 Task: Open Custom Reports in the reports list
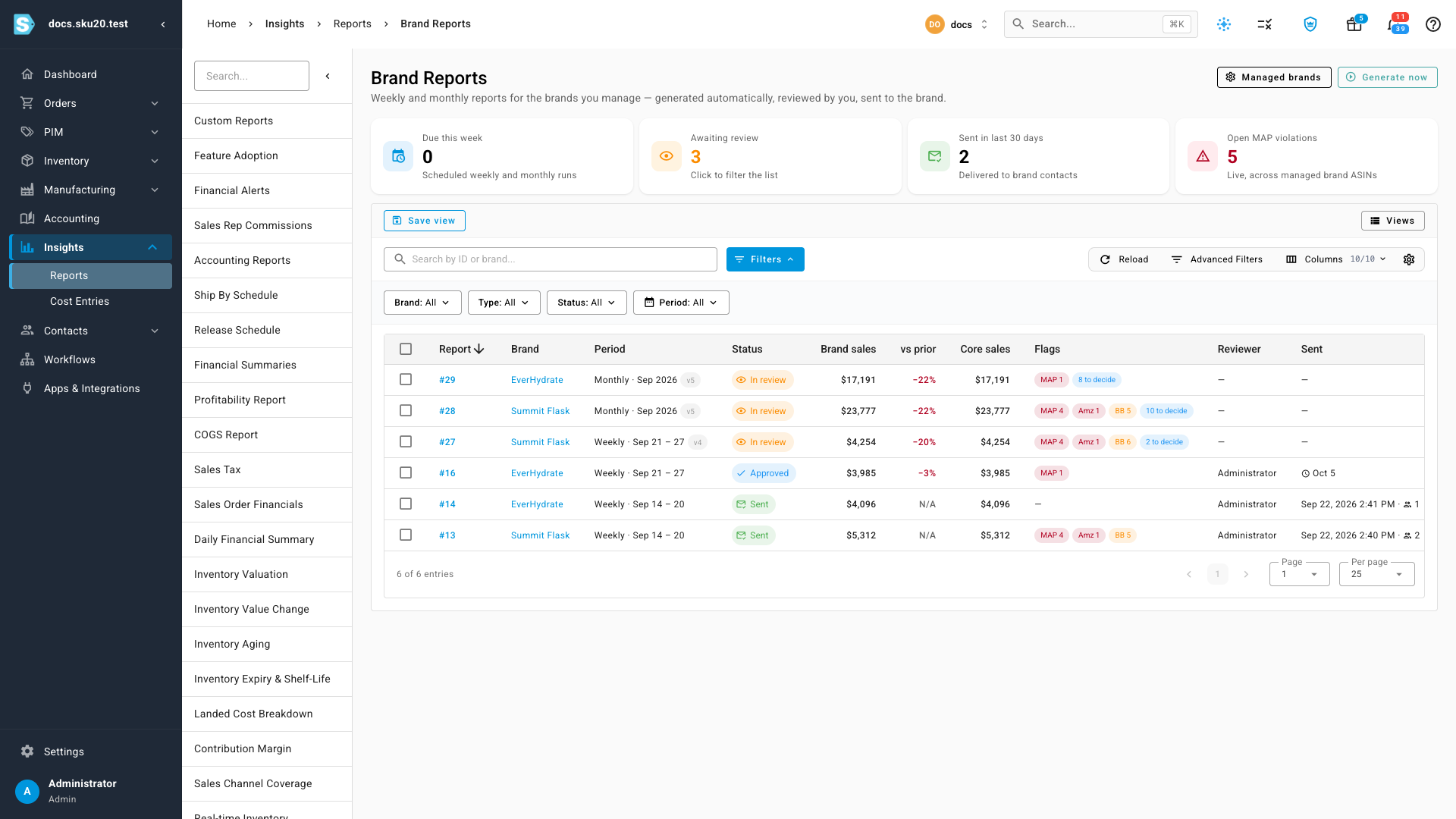(x=267, y=121)
